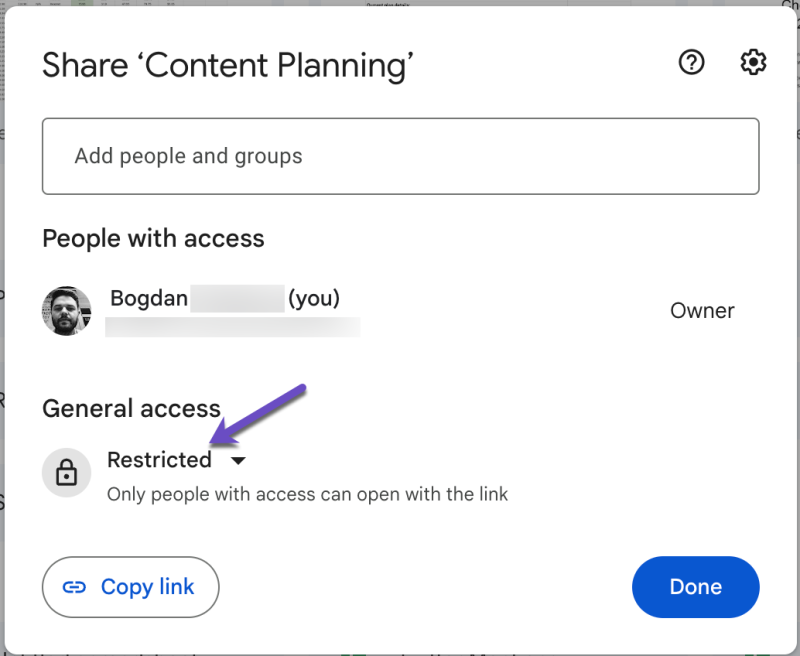Open sharing help via question mark icon

point(691,62)
